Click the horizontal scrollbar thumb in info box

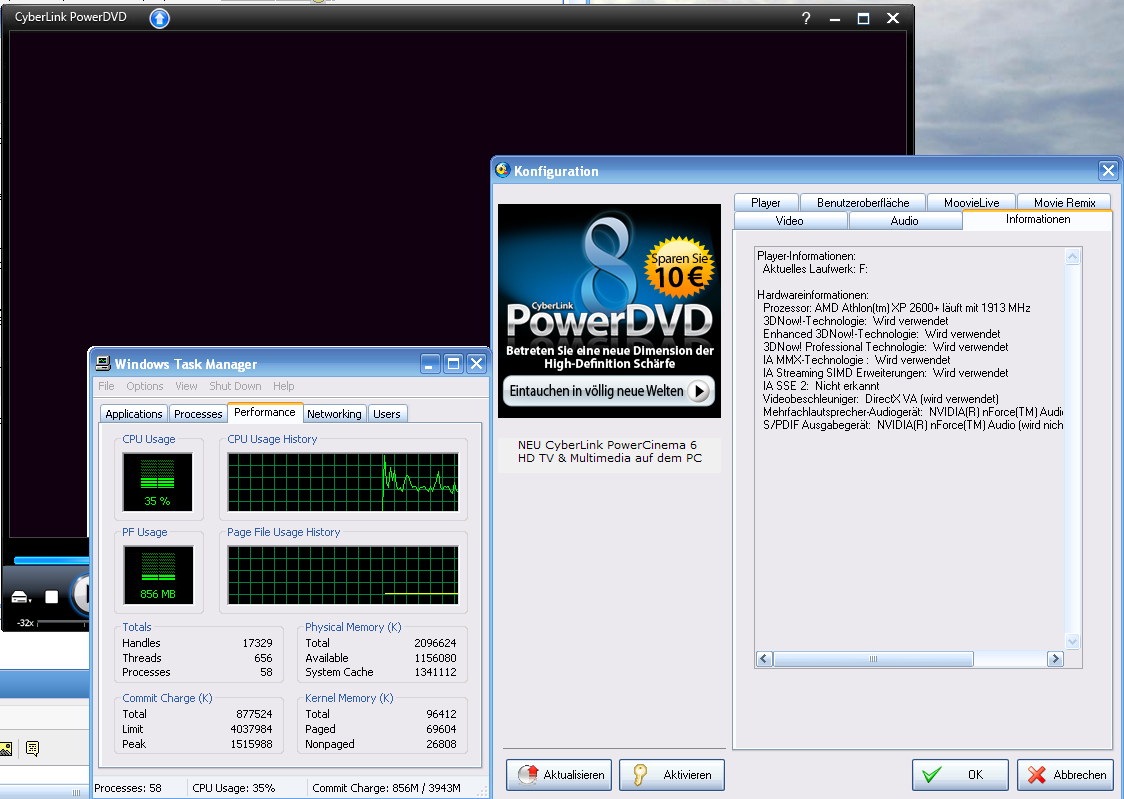pyautogui.click(x=873, y=659)
